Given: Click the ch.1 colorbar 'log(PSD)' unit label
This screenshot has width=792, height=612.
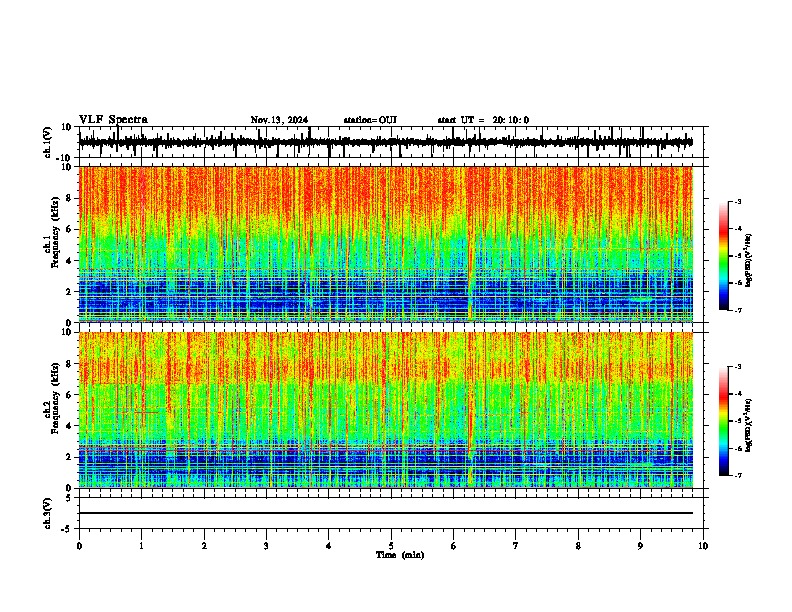Looking at the screenshot, I should 749,261.
